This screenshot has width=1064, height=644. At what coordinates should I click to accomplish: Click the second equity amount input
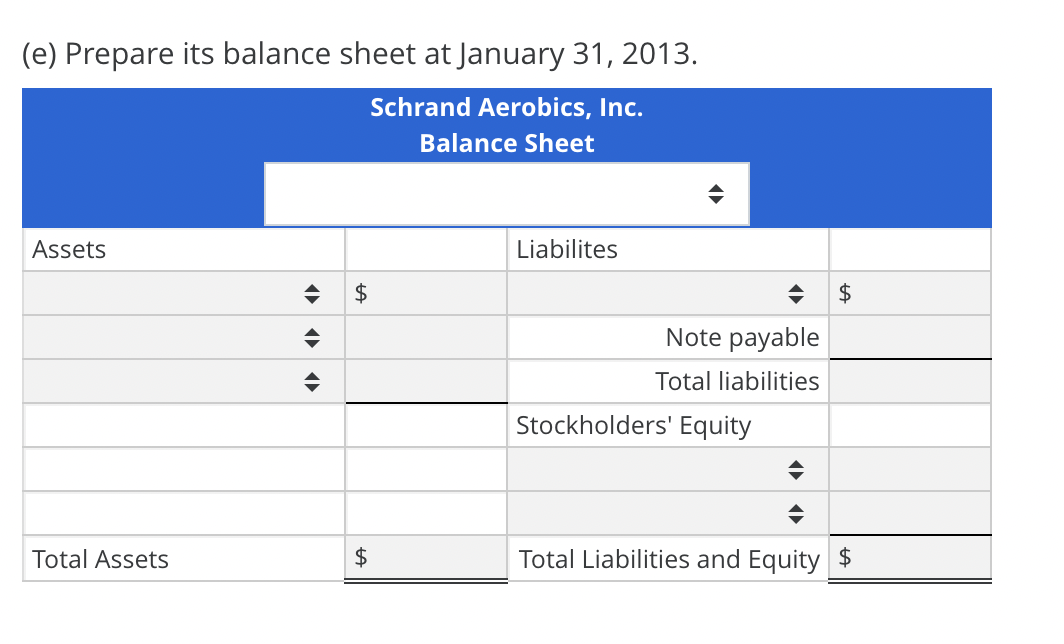pyautogui.click(x=910, y=513)
